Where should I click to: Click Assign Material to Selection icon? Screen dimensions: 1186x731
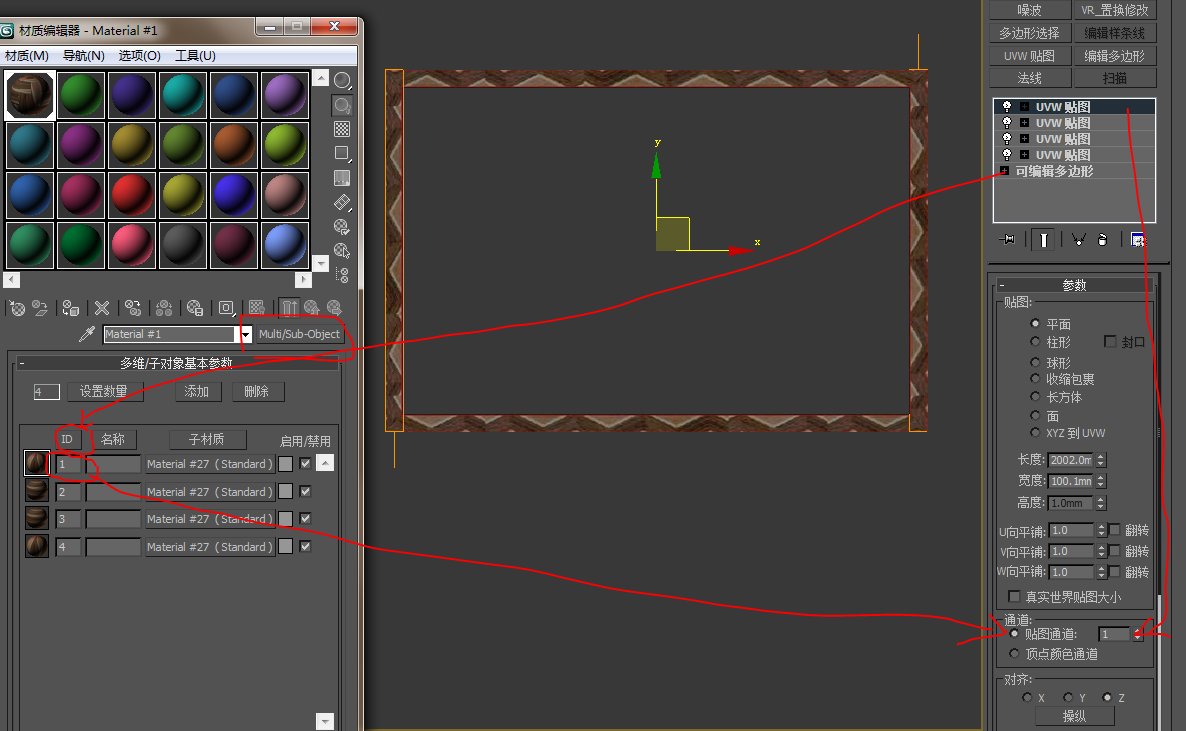point(70,308)
